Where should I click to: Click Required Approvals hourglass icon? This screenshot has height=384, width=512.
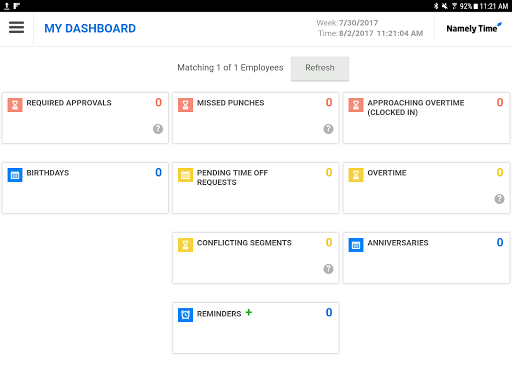tap(15, 105)
